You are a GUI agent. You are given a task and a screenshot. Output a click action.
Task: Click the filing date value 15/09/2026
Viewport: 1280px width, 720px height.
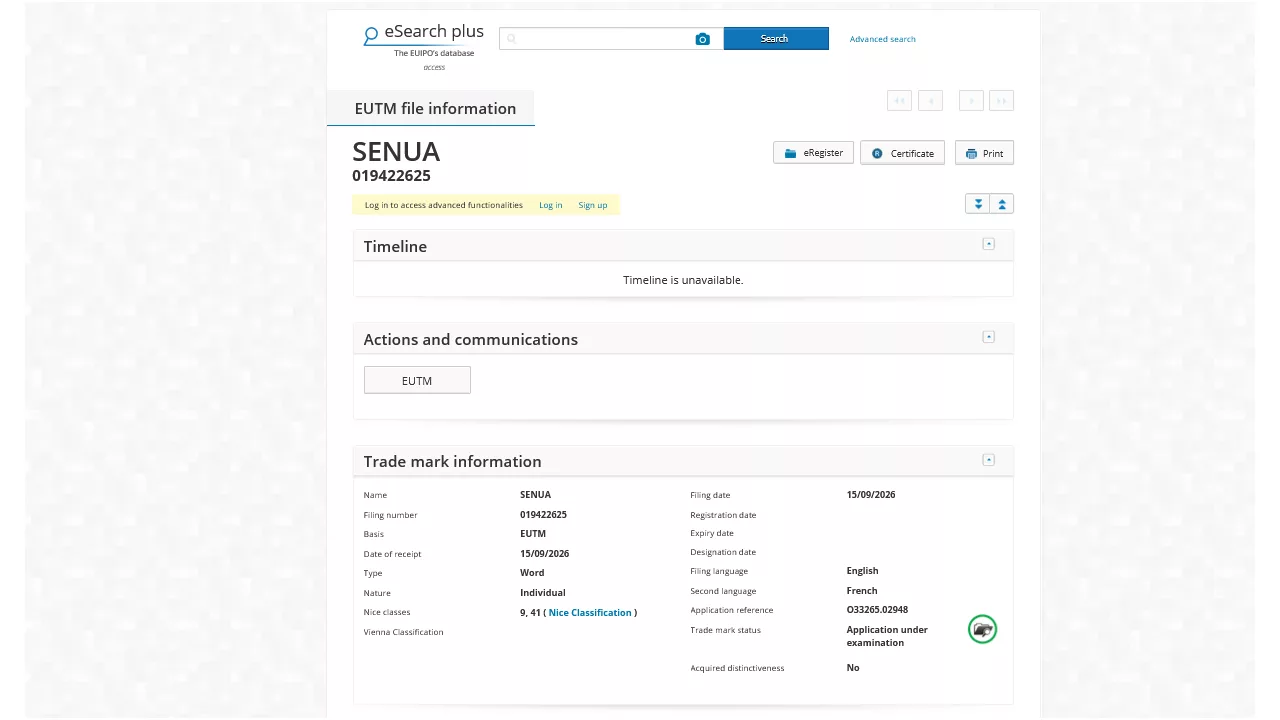click(871, 495)
